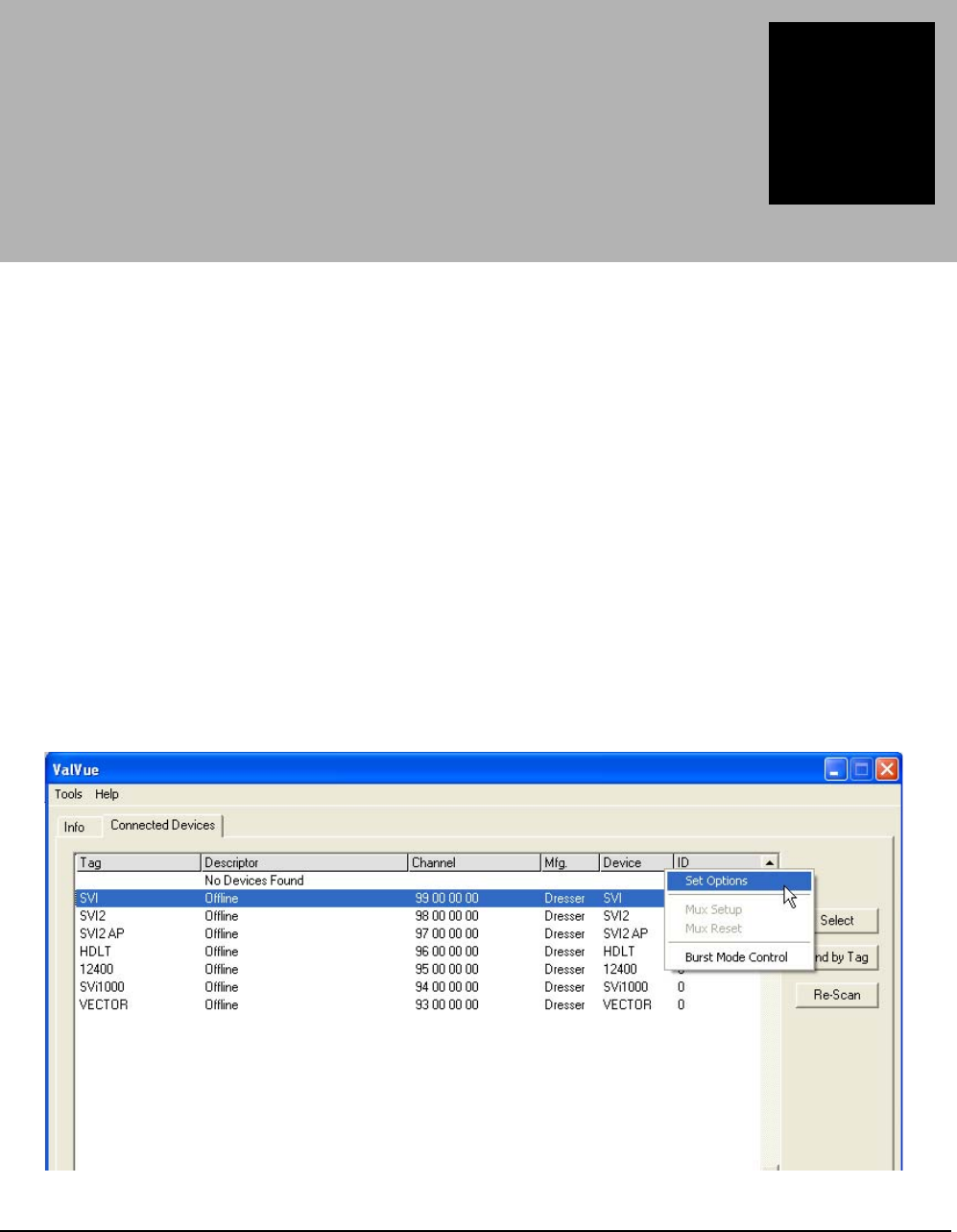Click the ID column header
The width and height of the screenshot is (957, 1232).
pos(717,862)
